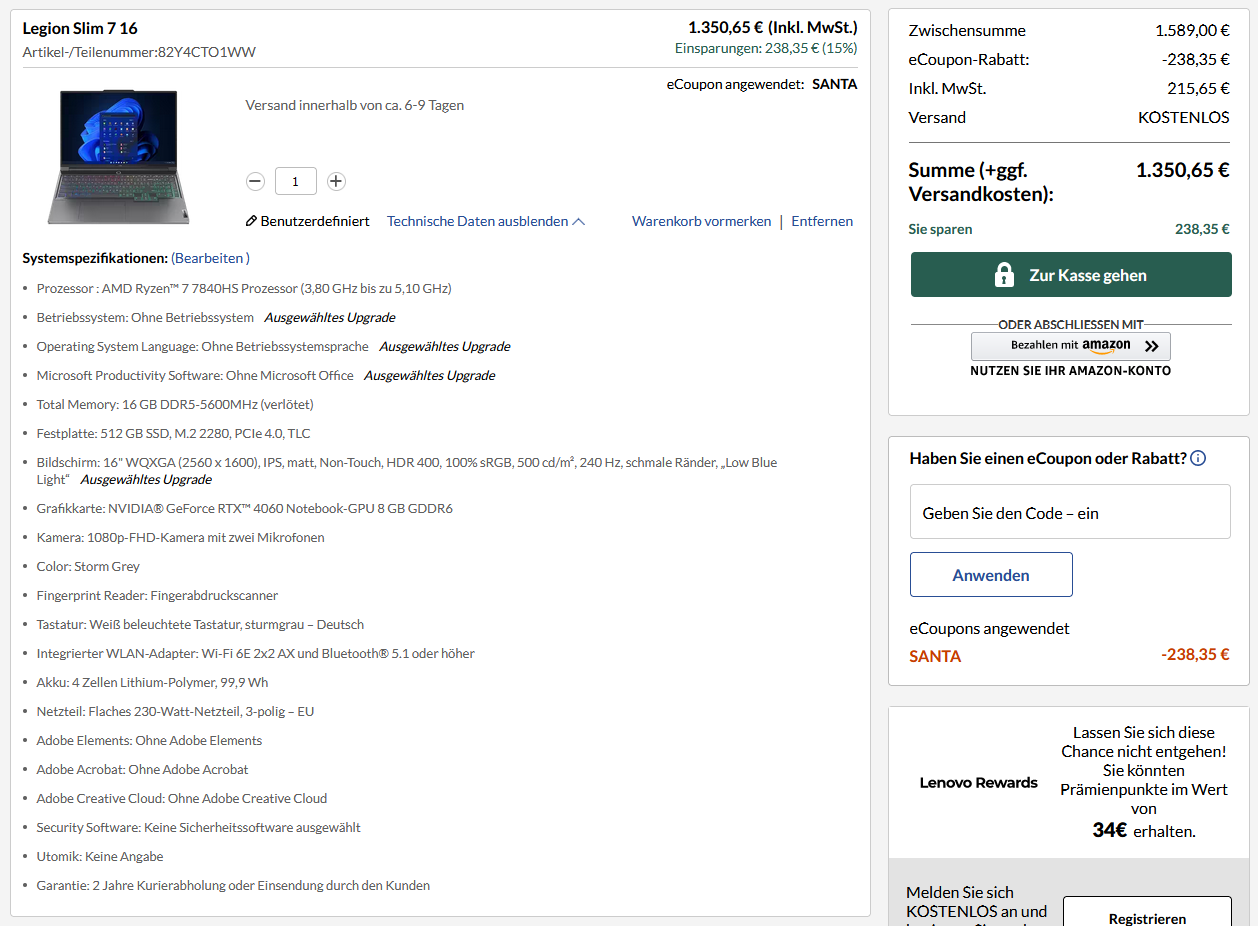Click the plus icon to increase quantity
The image size is (1258, 926).
(x=336, y=181)
